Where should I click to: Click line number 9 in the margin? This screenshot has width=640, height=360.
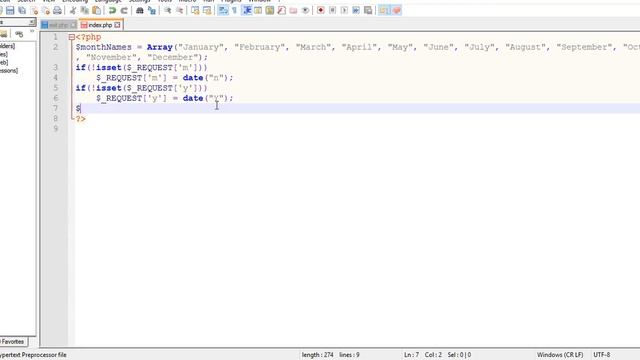56,129
